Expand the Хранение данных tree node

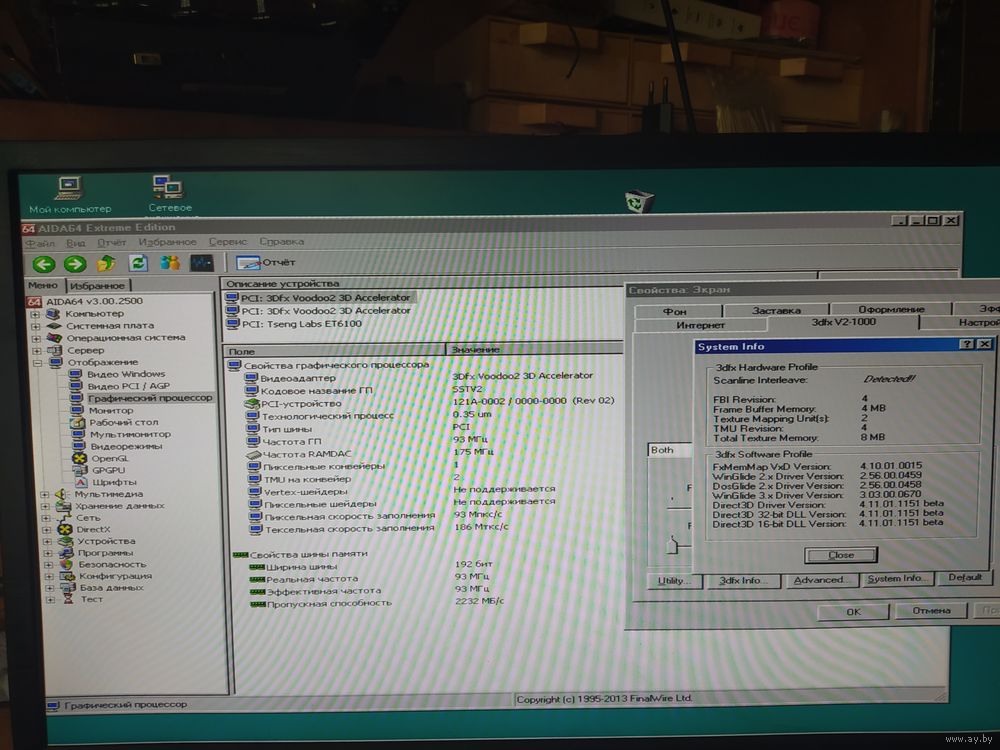click(x=45, y=506)
